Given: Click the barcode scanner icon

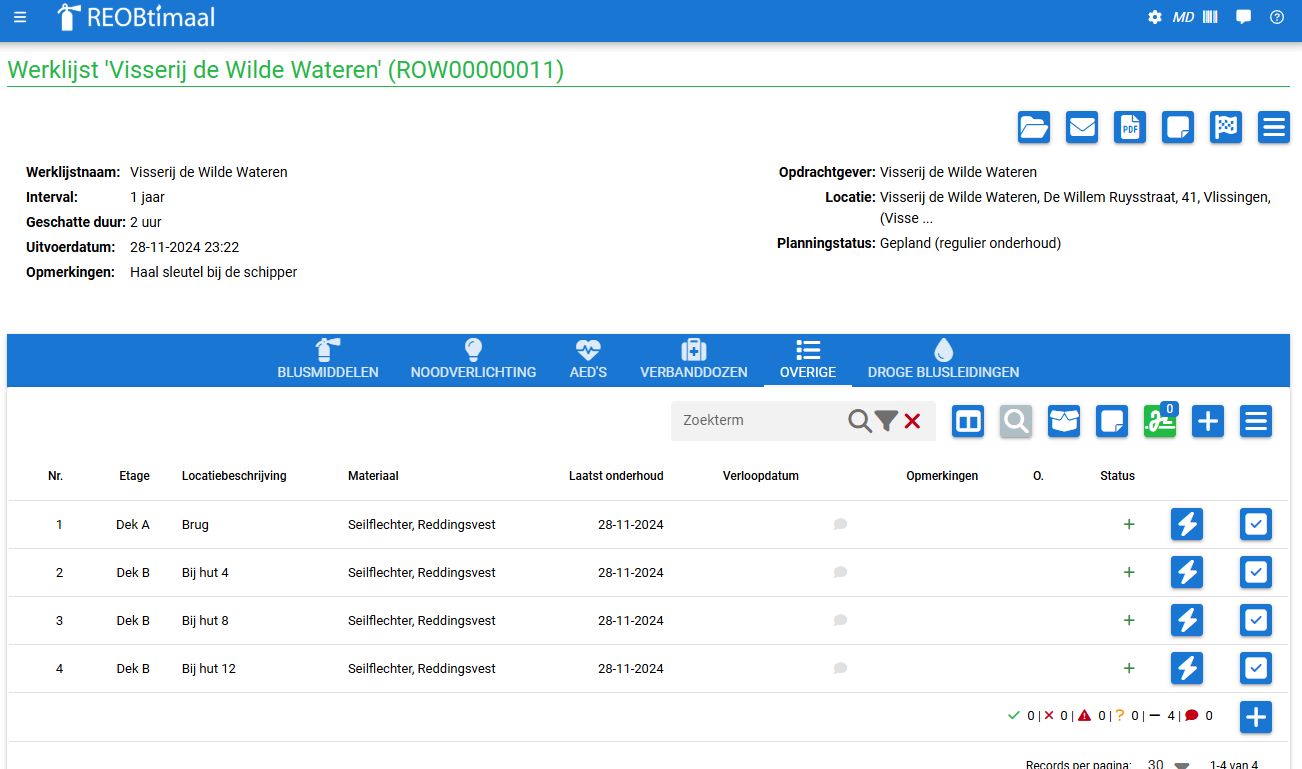Looking at the screenshot, I should 1210,17.
